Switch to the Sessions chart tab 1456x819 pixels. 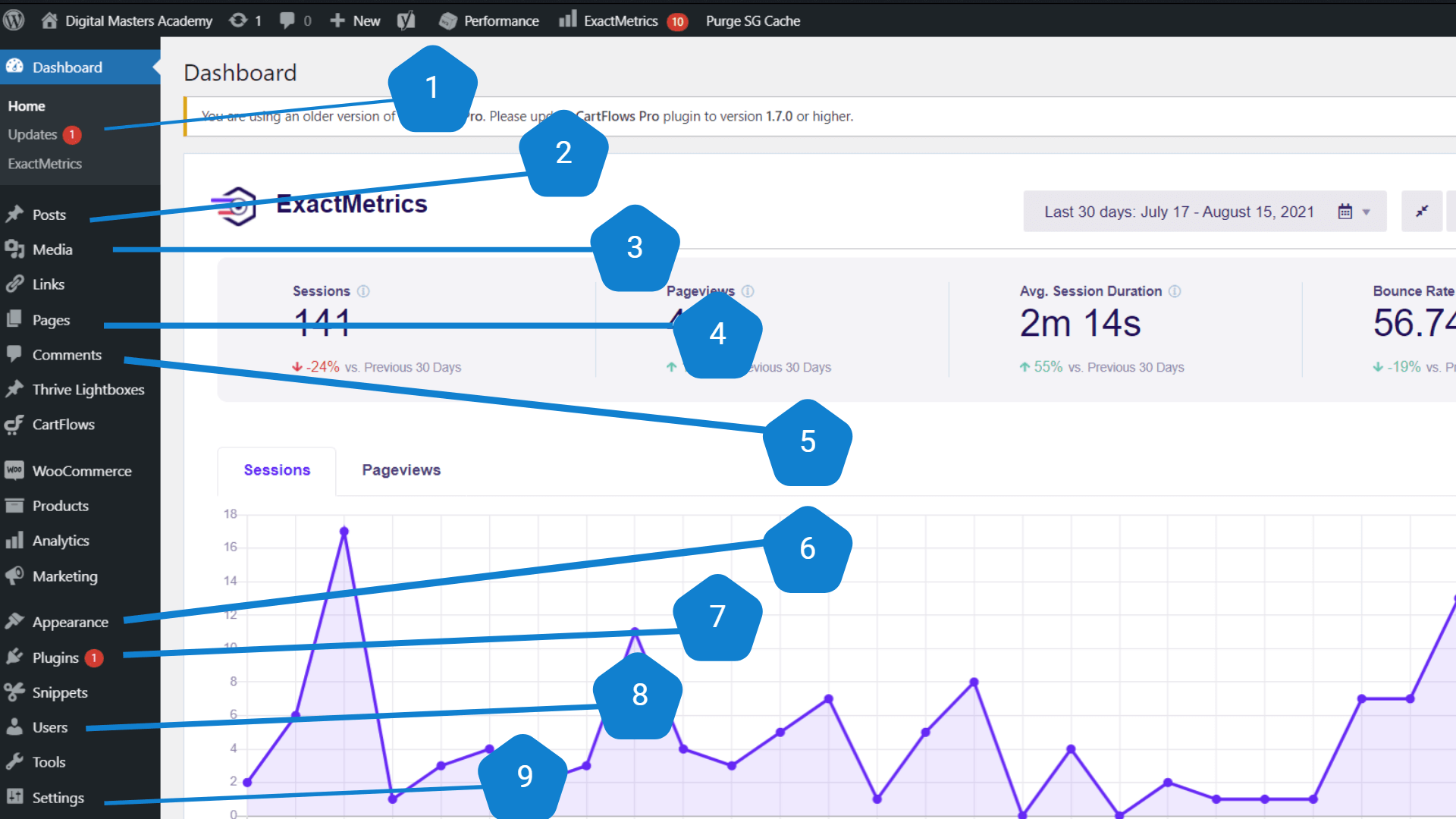(x=277, y=470)
